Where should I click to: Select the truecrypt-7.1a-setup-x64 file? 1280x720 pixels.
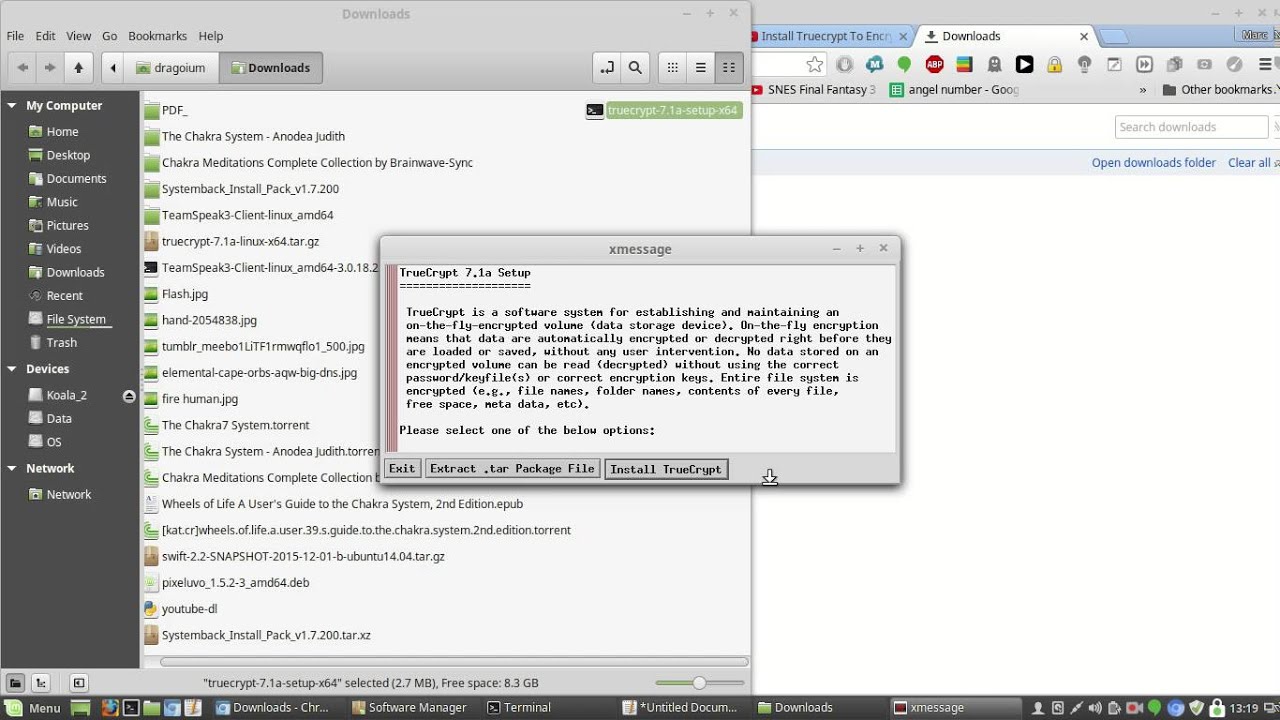664,110
